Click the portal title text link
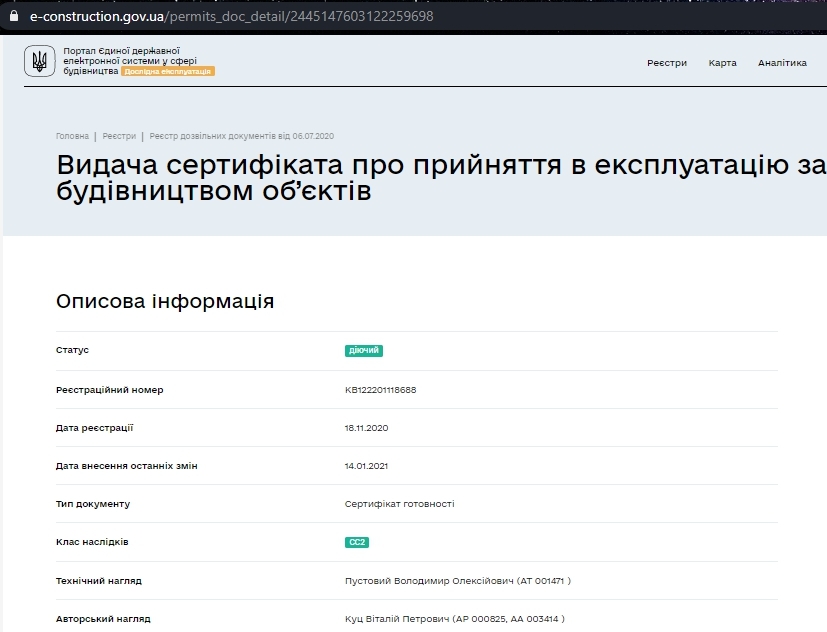The image size is (827, 632). pos(130,61)
